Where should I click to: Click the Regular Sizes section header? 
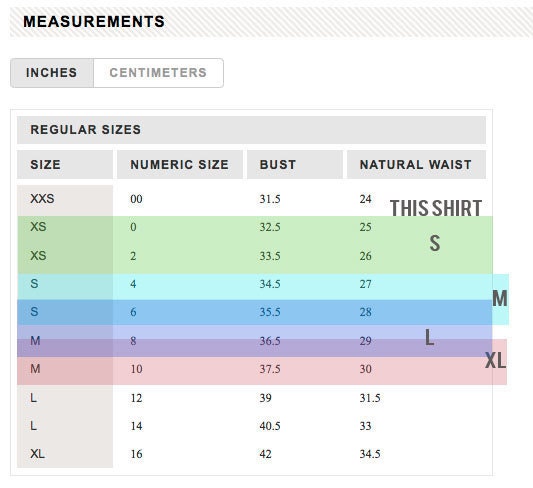click(x=251, y=130)
